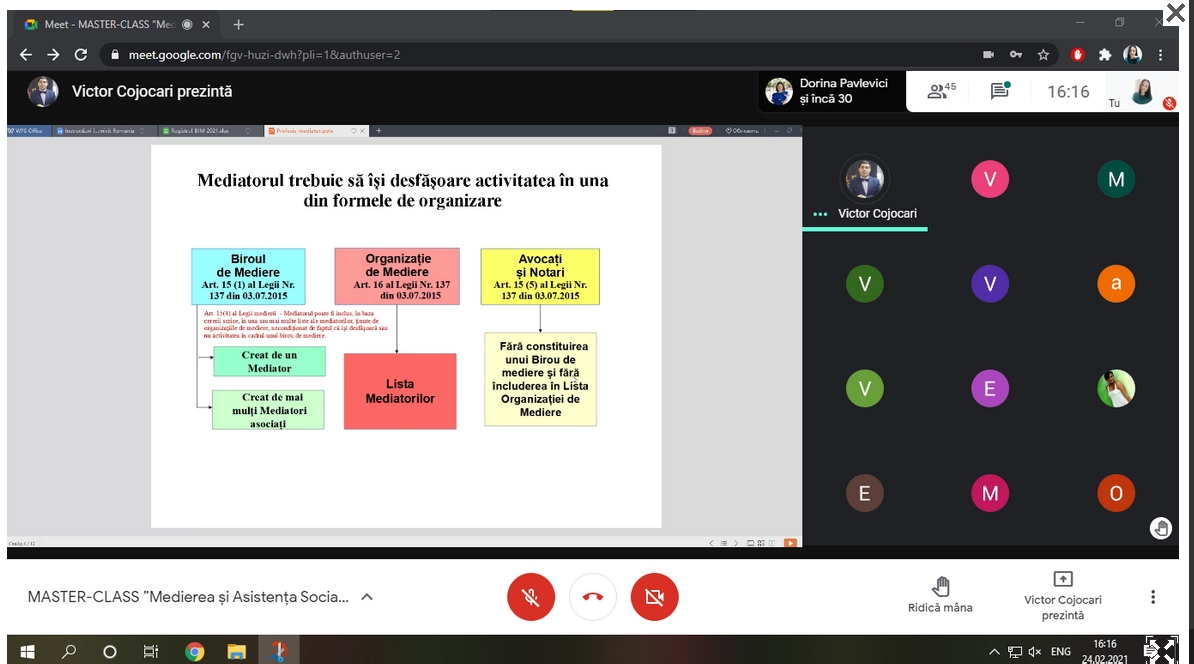
Task: Reload the Google Meet page
Action: click(x=80, y=54)
